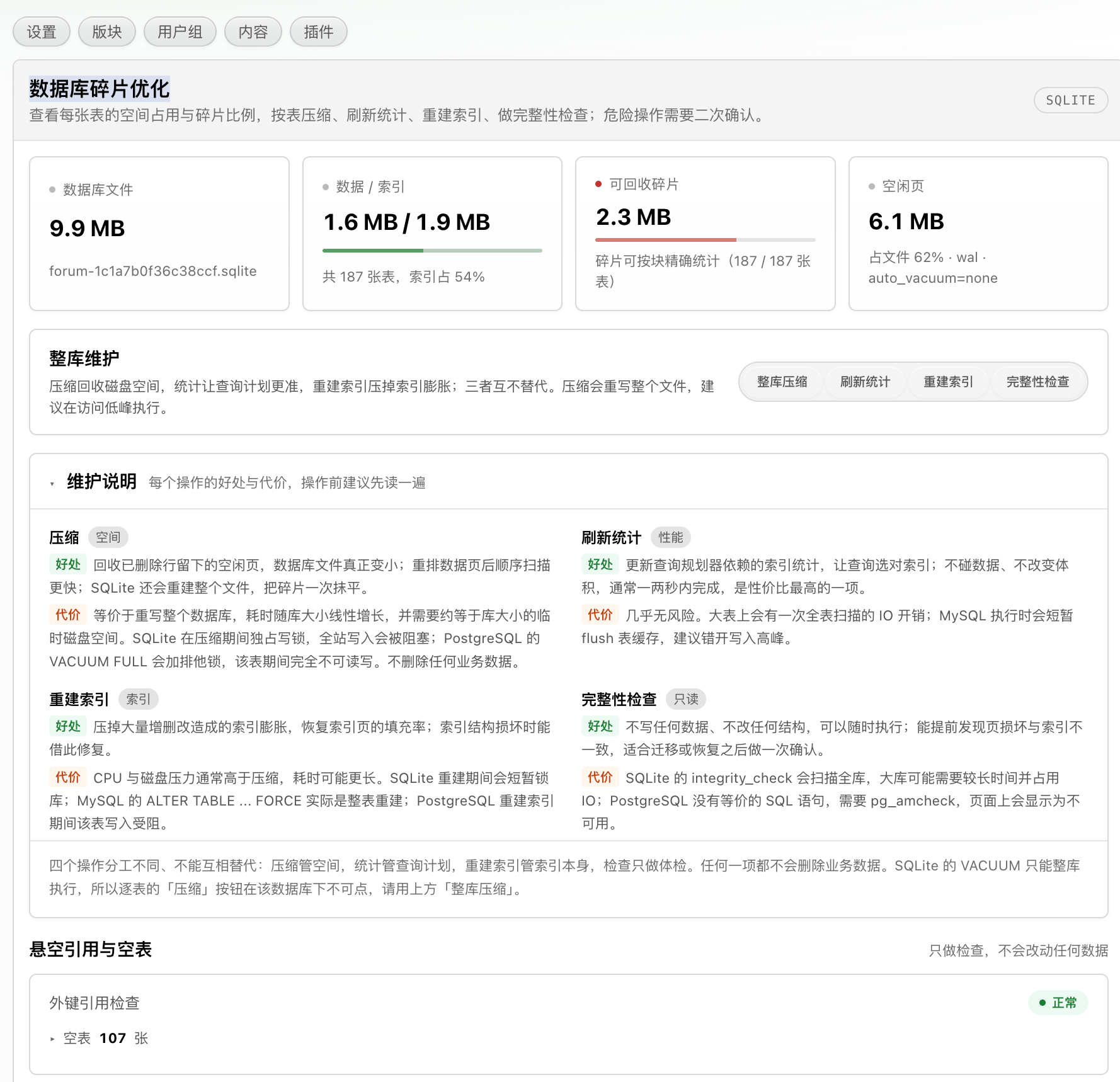
Task: Click the 共 187 张表，索引占 54% text
Action: [x=404, y=277]
